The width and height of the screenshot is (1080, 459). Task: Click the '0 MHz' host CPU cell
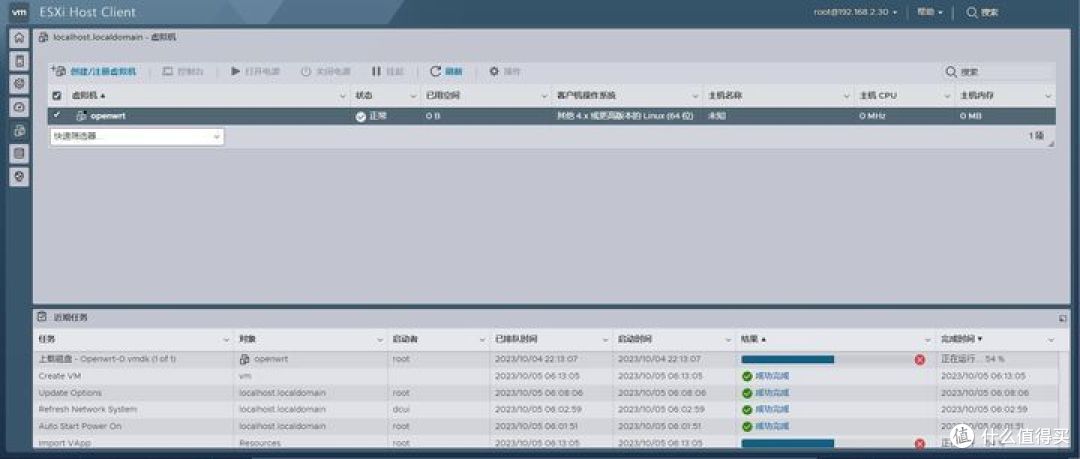tap(872, 116)
